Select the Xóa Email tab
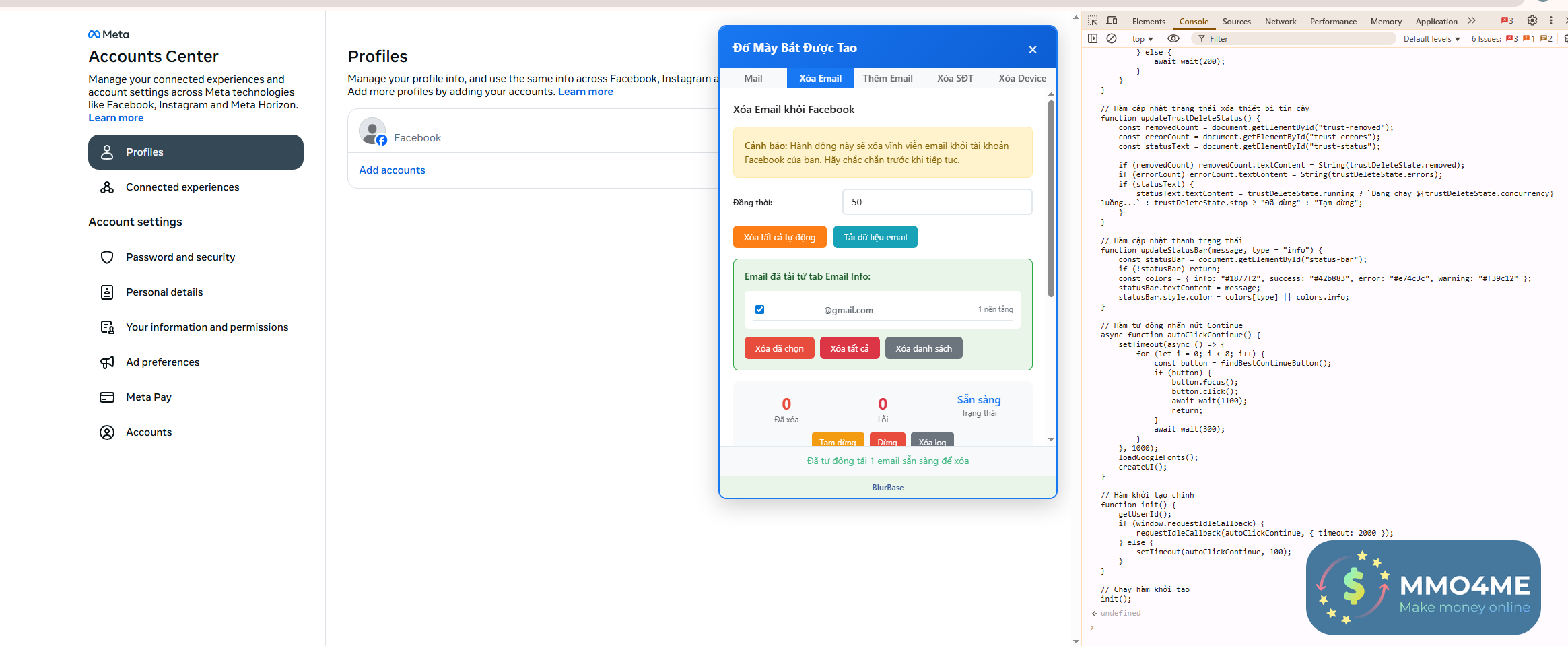 click(821, 78)
